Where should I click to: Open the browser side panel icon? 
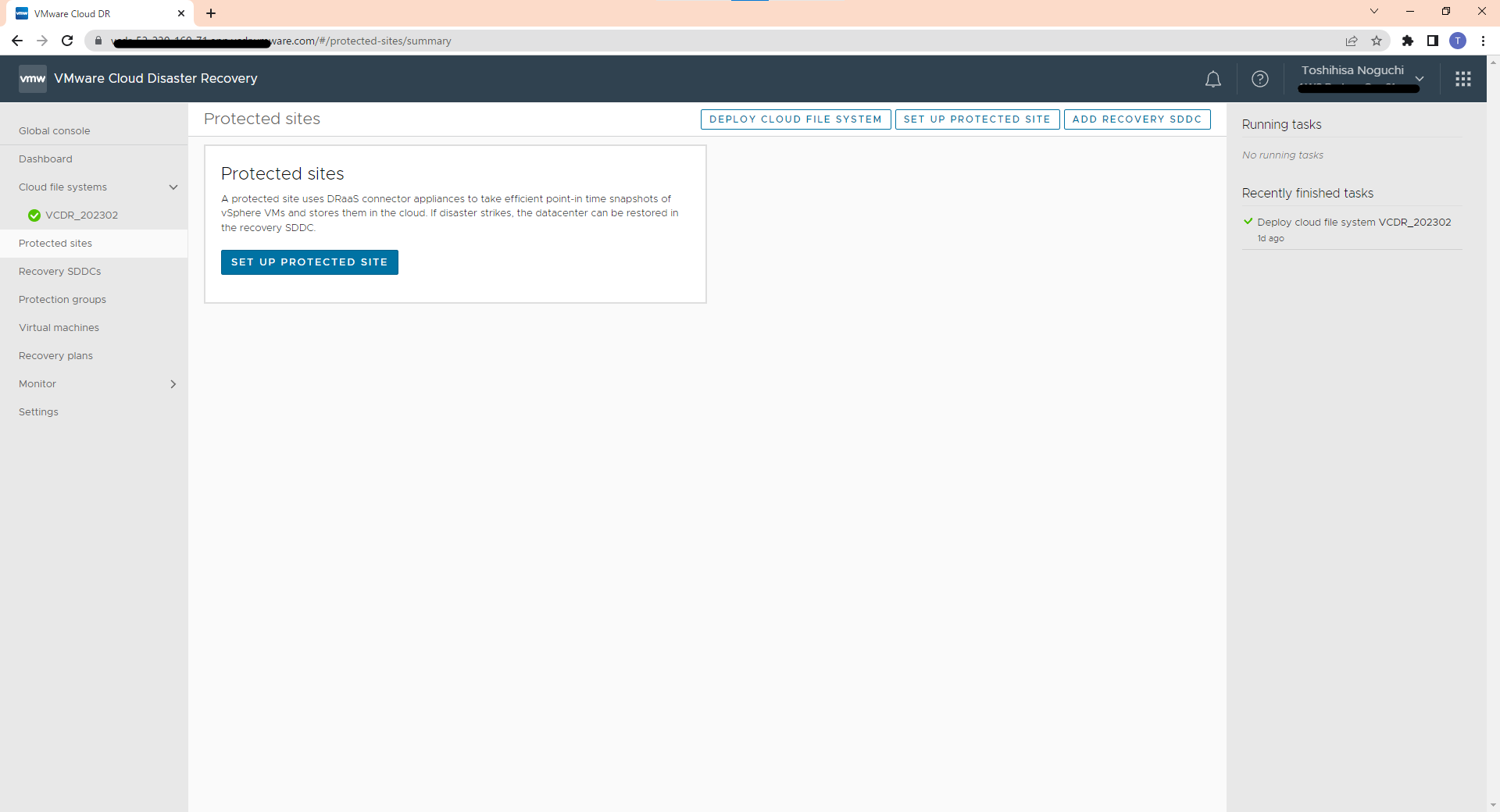pyautogui.click(x=1433, y=41)
